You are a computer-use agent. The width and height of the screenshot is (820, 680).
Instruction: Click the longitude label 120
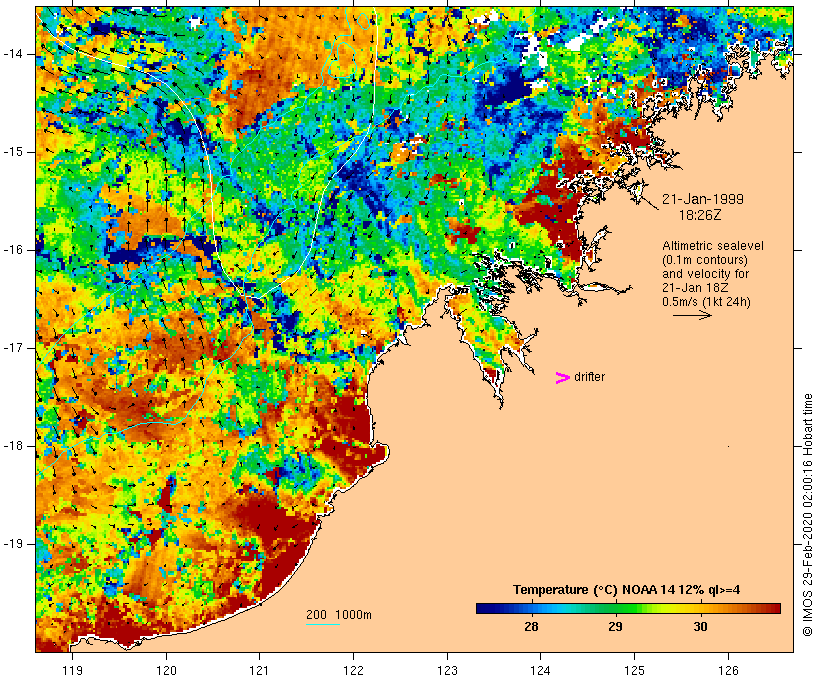coord(166,670)
